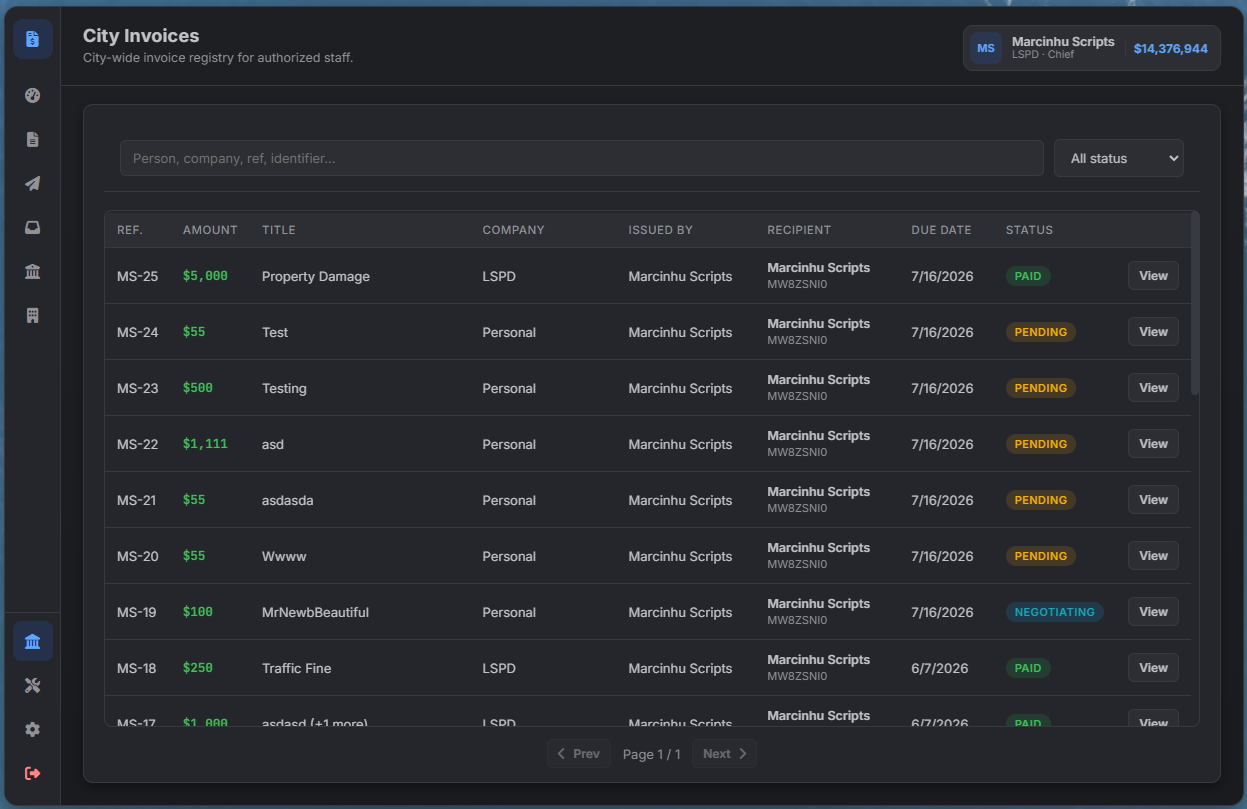1247x809 pixels.
Task: Open the grey bank building sidebar icon
Action: click(33, 272)
